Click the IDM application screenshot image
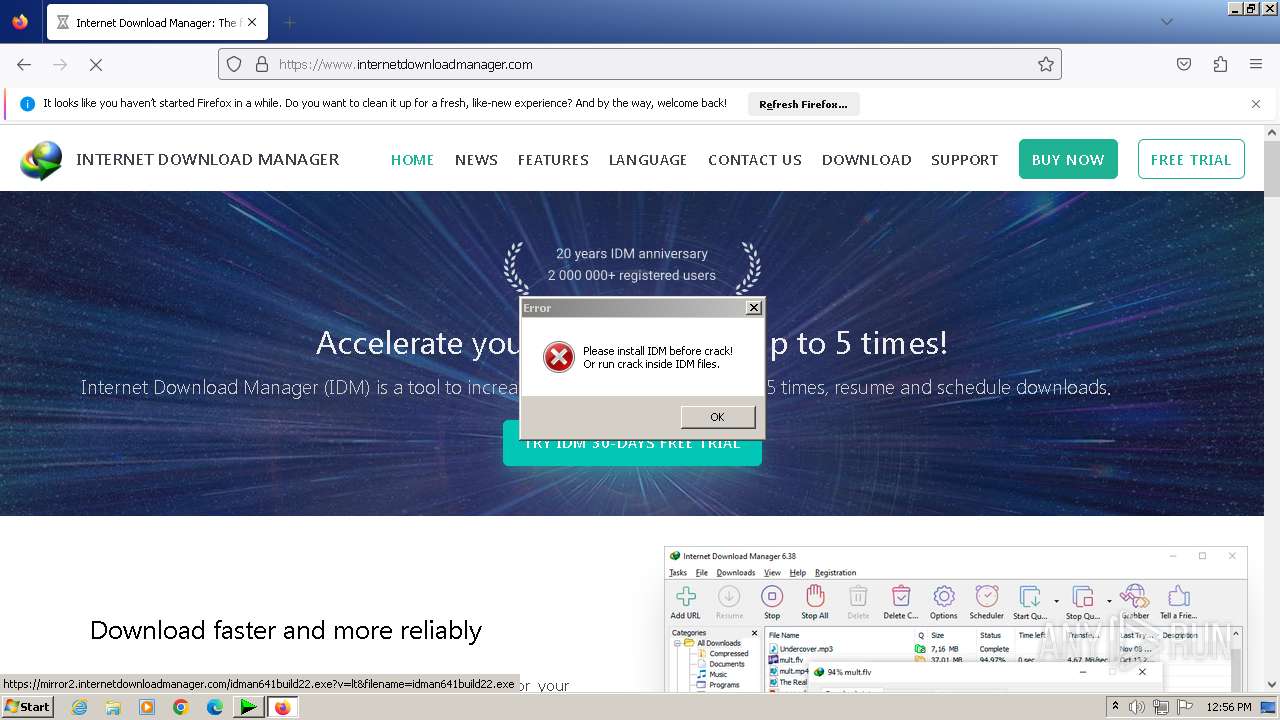Viewport: 1280px width, 720px height. click(956, 619)
